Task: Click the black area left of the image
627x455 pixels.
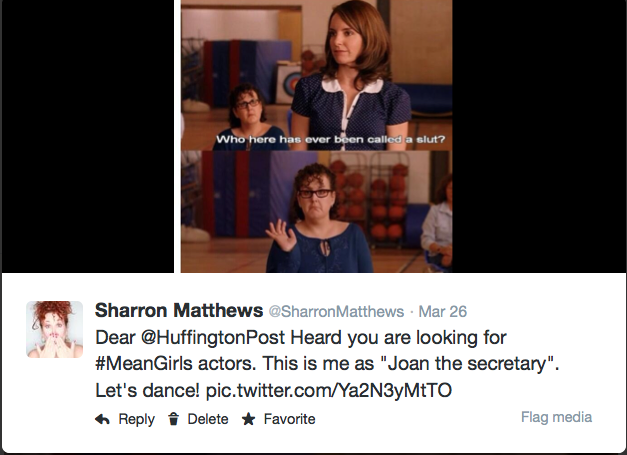Action: (x=88, y=136)
